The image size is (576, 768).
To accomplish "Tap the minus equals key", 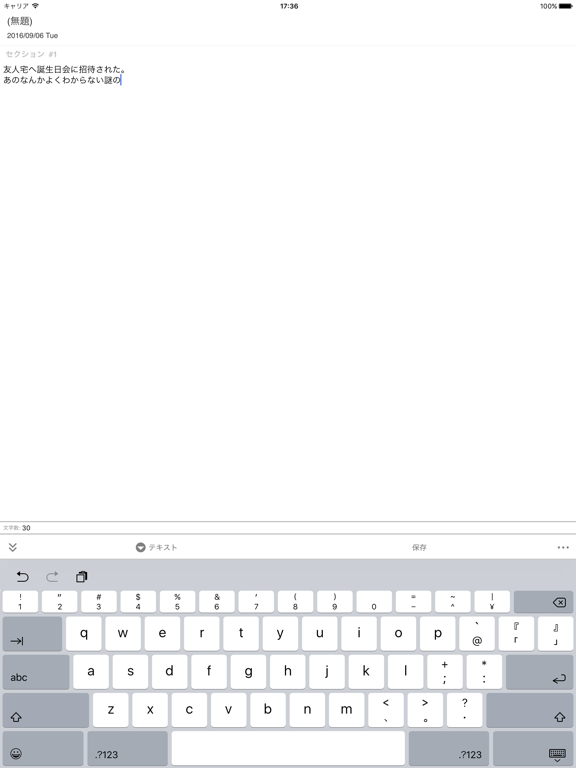I will click(x=413, y=602).
